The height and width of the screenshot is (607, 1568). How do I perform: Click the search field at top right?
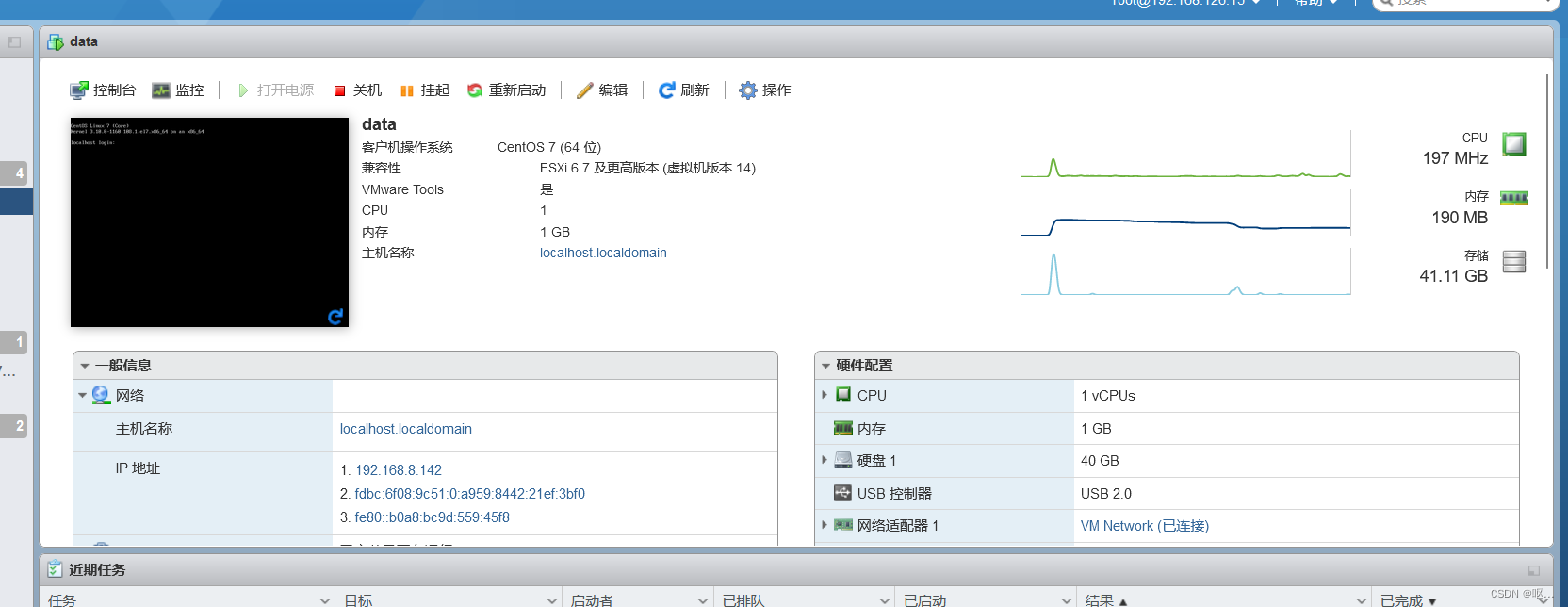pyautogui.click(x=1464, y=3)
